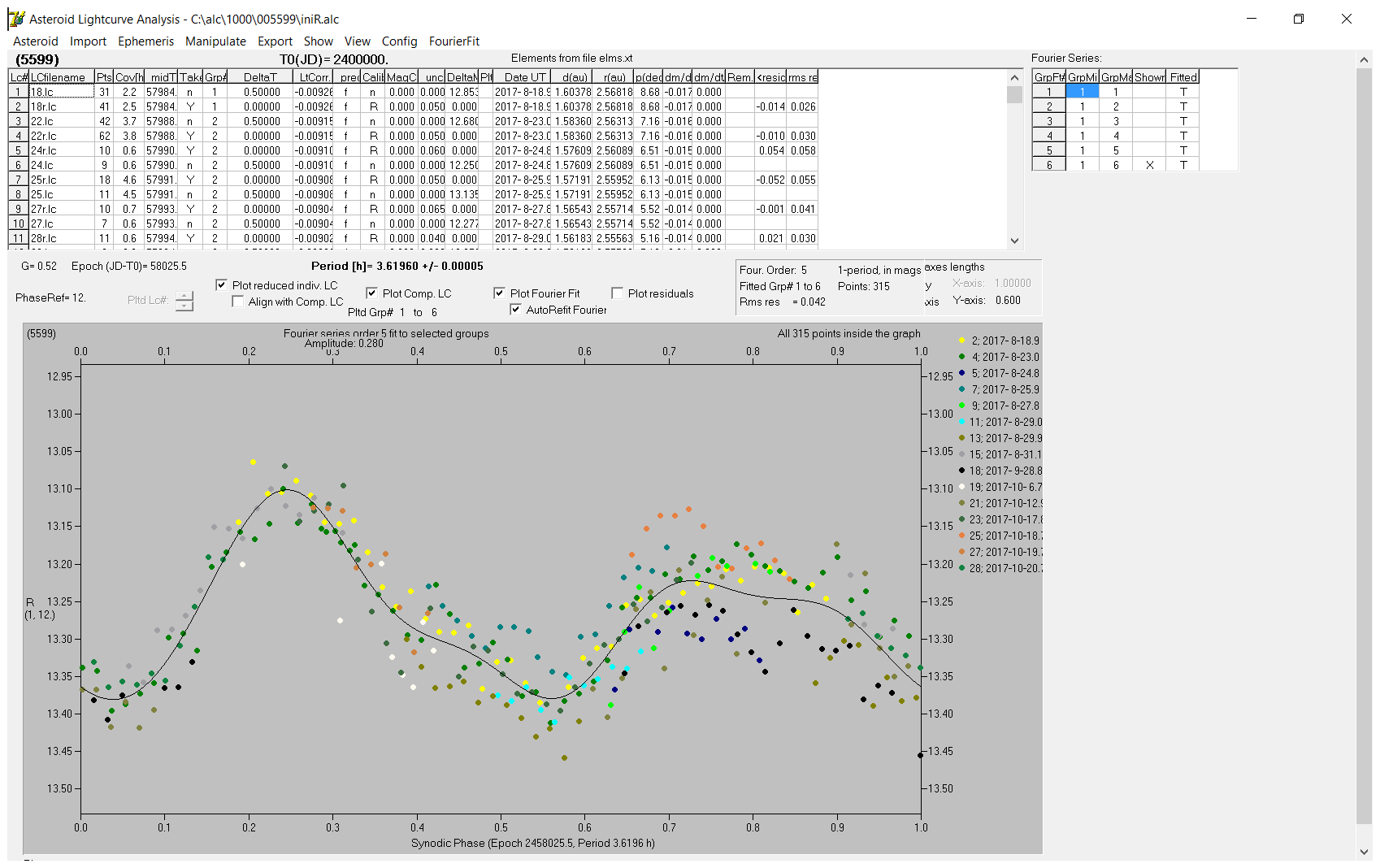Click legend entry 2; 2017-8-18.9
This screenshot has height=868, width=1380.
point(999,341)
